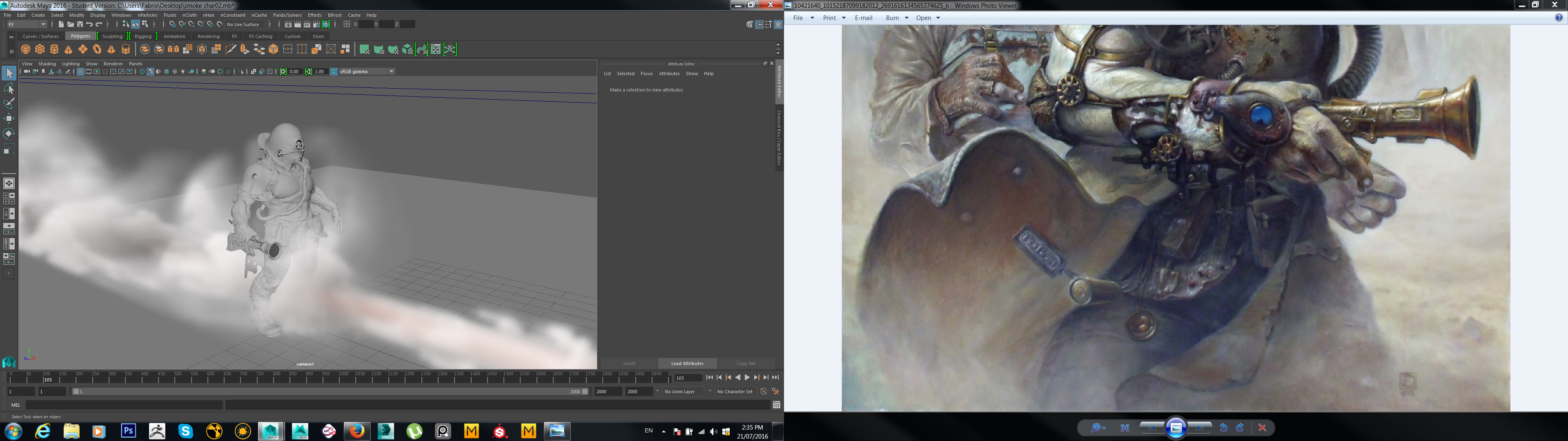Open the Script Editor icon
The height and width of the screenshot is (441, 1568).
click(x=777, y=405)
